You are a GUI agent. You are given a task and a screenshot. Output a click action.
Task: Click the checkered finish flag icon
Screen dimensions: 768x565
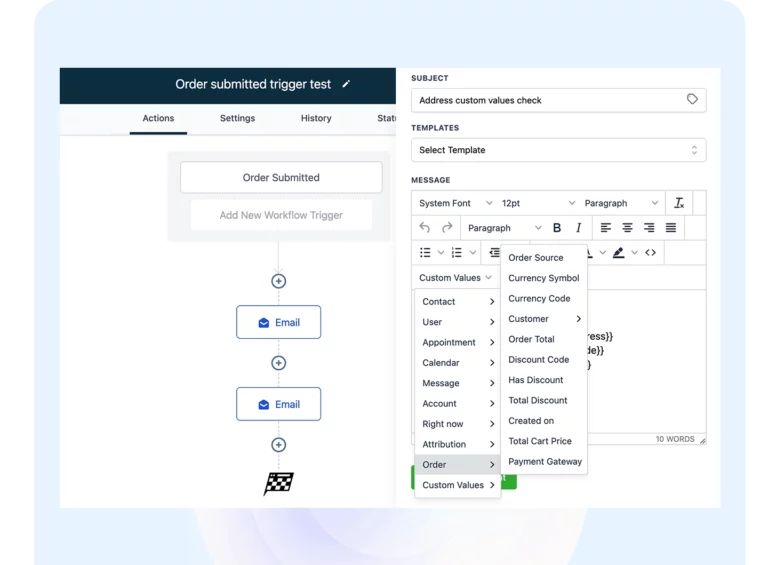click(279, 483)
